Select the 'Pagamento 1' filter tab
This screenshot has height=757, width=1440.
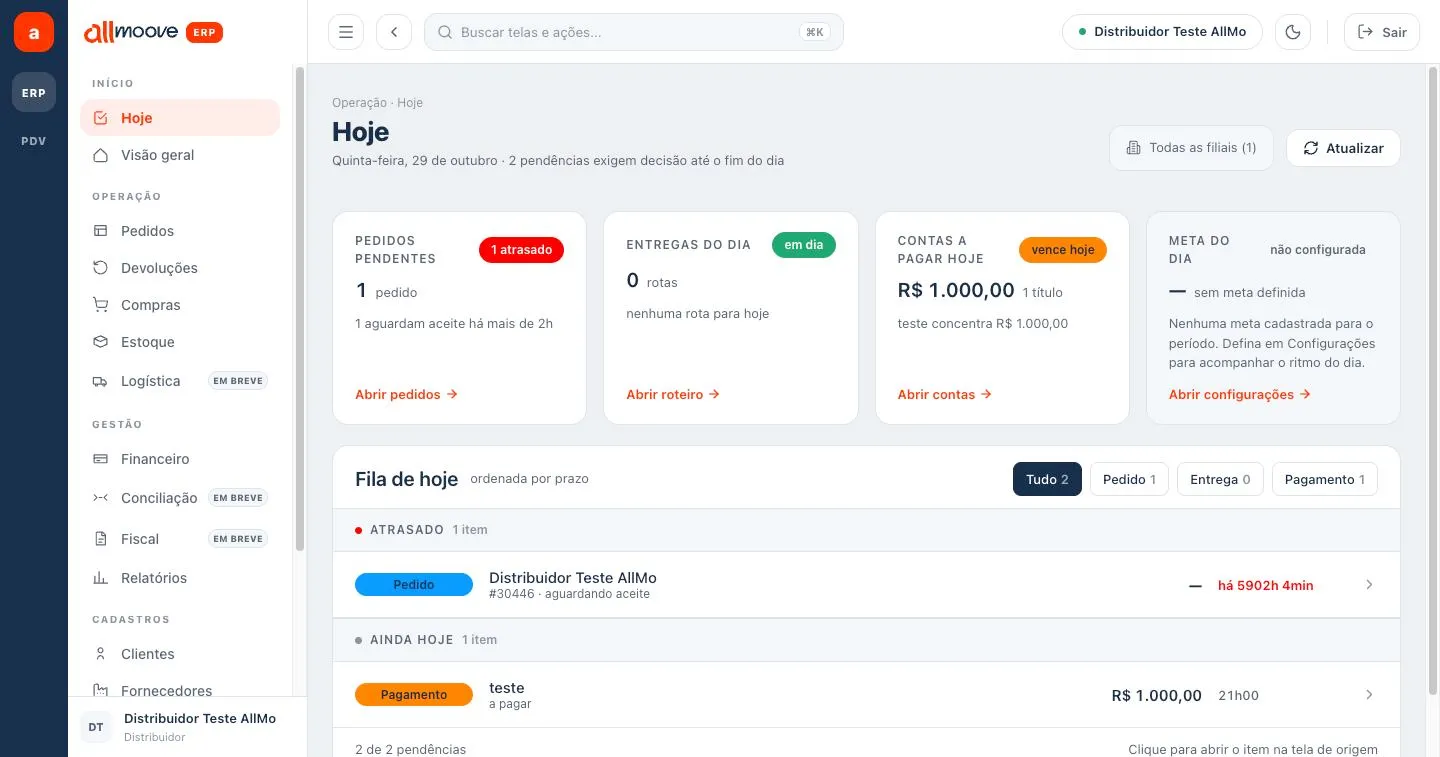pyautogui.click(x=1325, y=479)
